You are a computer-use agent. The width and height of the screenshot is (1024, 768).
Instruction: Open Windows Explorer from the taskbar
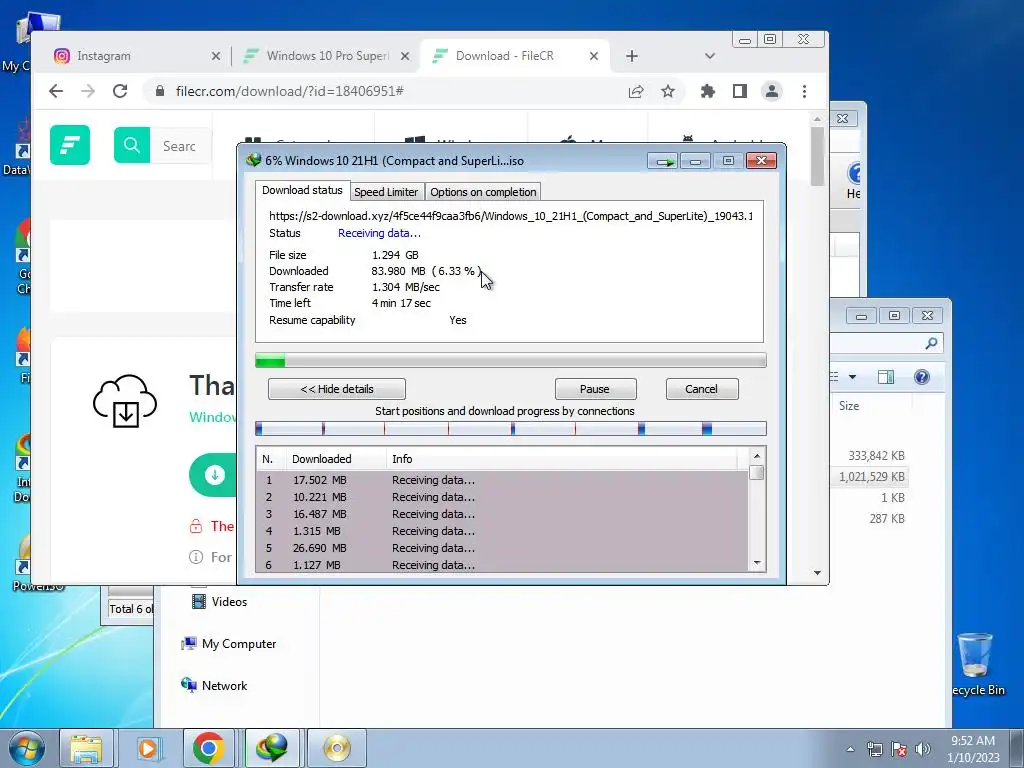(x=86, y=748)
